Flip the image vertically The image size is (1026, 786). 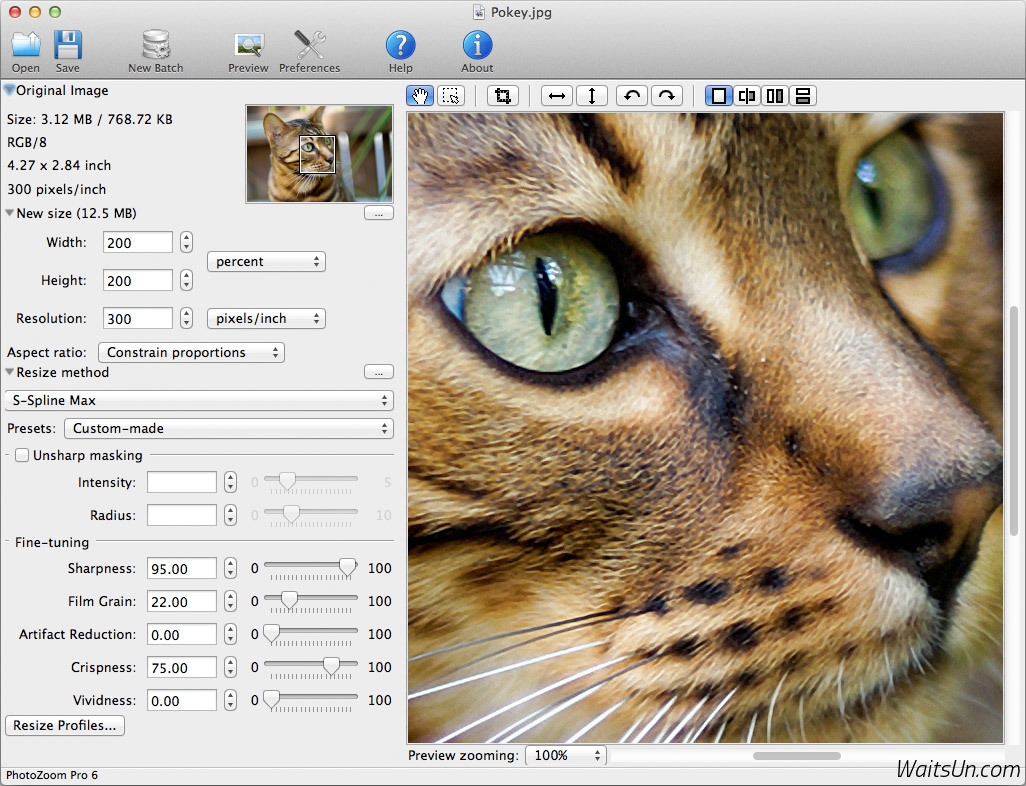point(590,95)
